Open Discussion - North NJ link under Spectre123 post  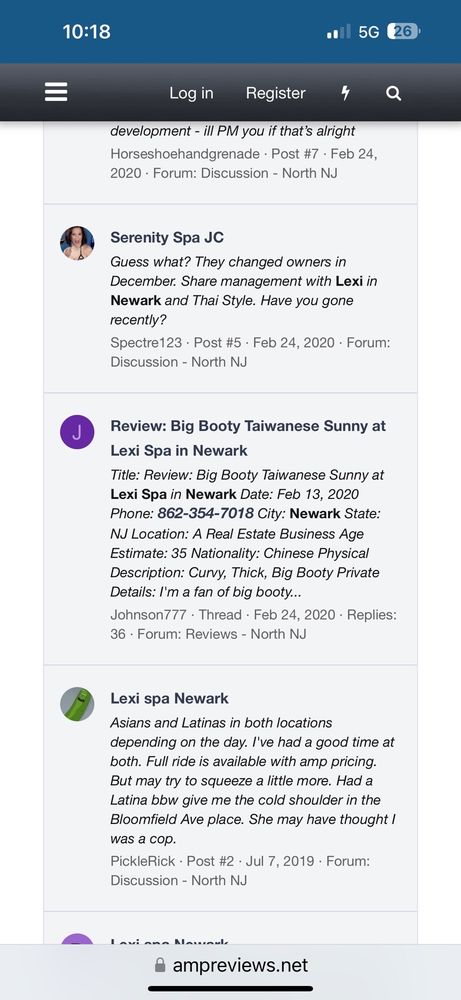tap(179, 362)
